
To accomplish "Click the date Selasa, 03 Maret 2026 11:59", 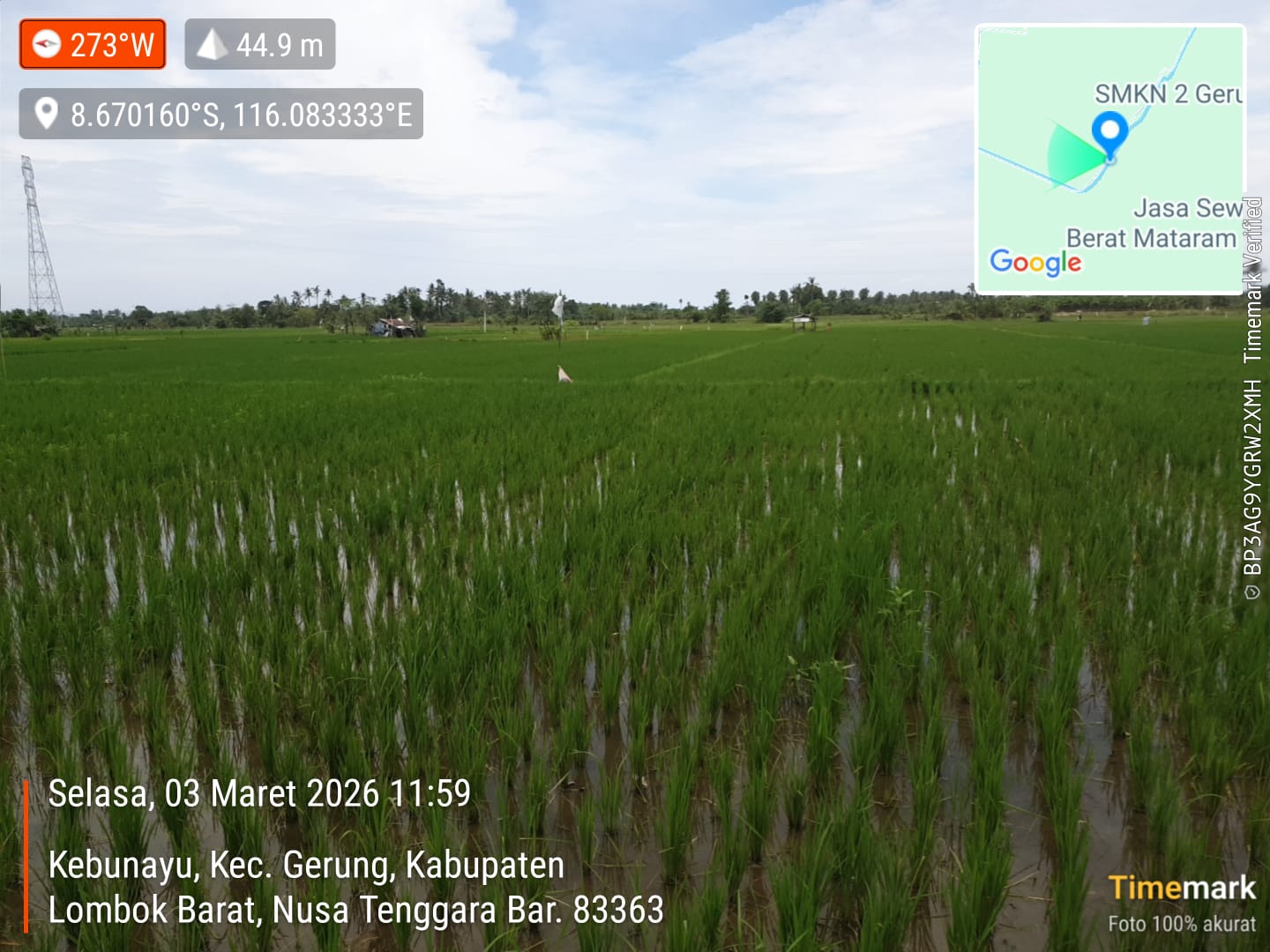I will (259, 793).
